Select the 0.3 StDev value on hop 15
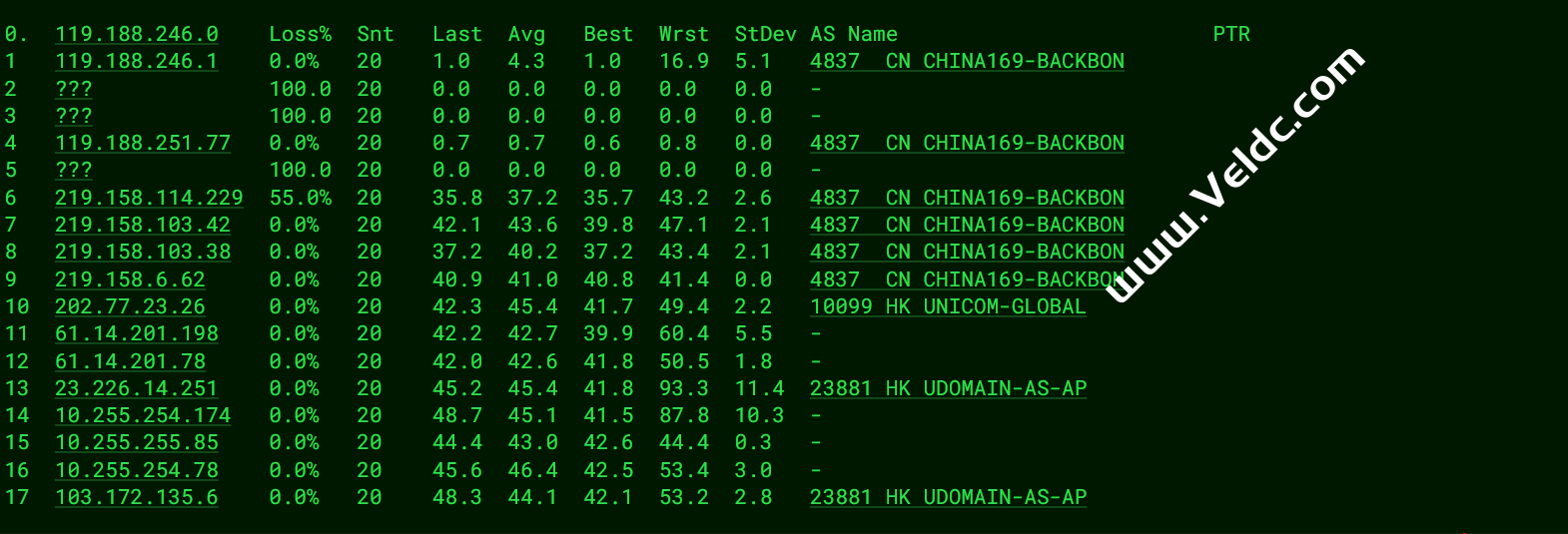The image size is (1568, 534). (753, 442)
